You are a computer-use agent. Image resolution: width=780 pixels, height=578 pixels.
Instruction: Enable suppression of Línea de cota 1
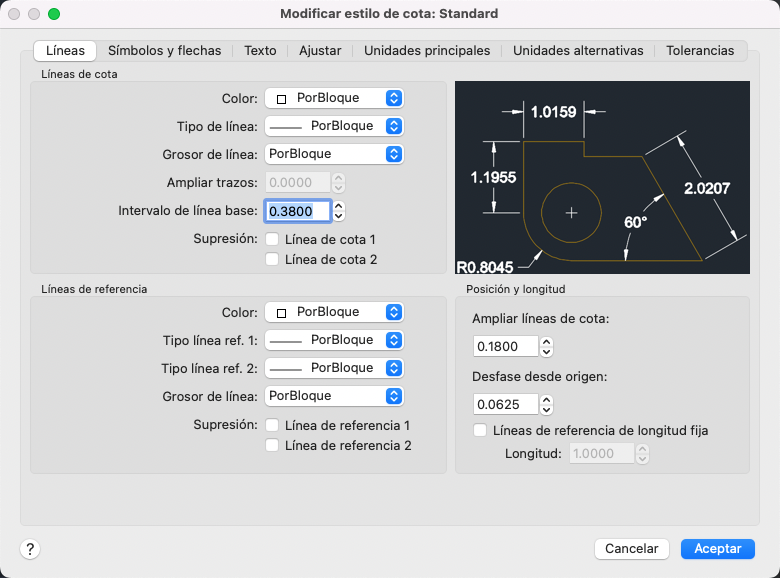pos(272,239)
